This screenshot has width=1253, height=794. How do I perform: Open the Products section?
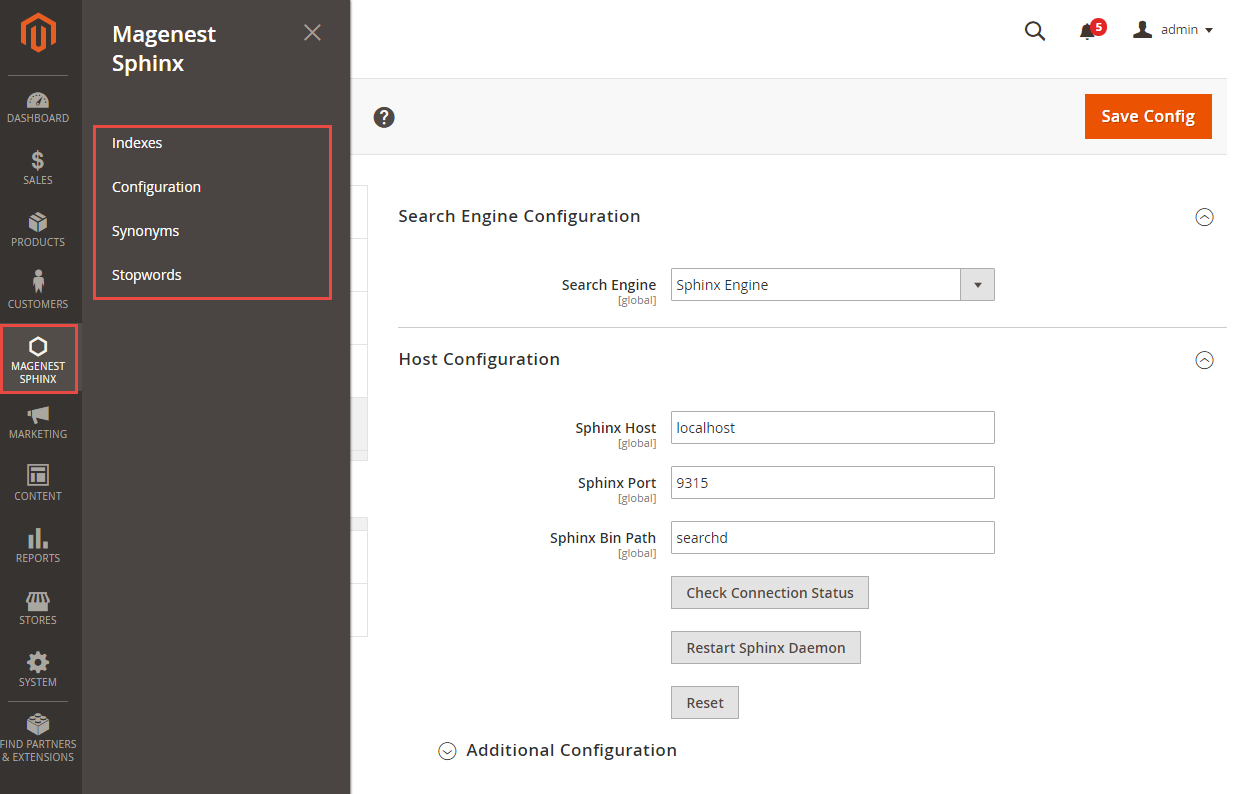(x=38, y=230)
